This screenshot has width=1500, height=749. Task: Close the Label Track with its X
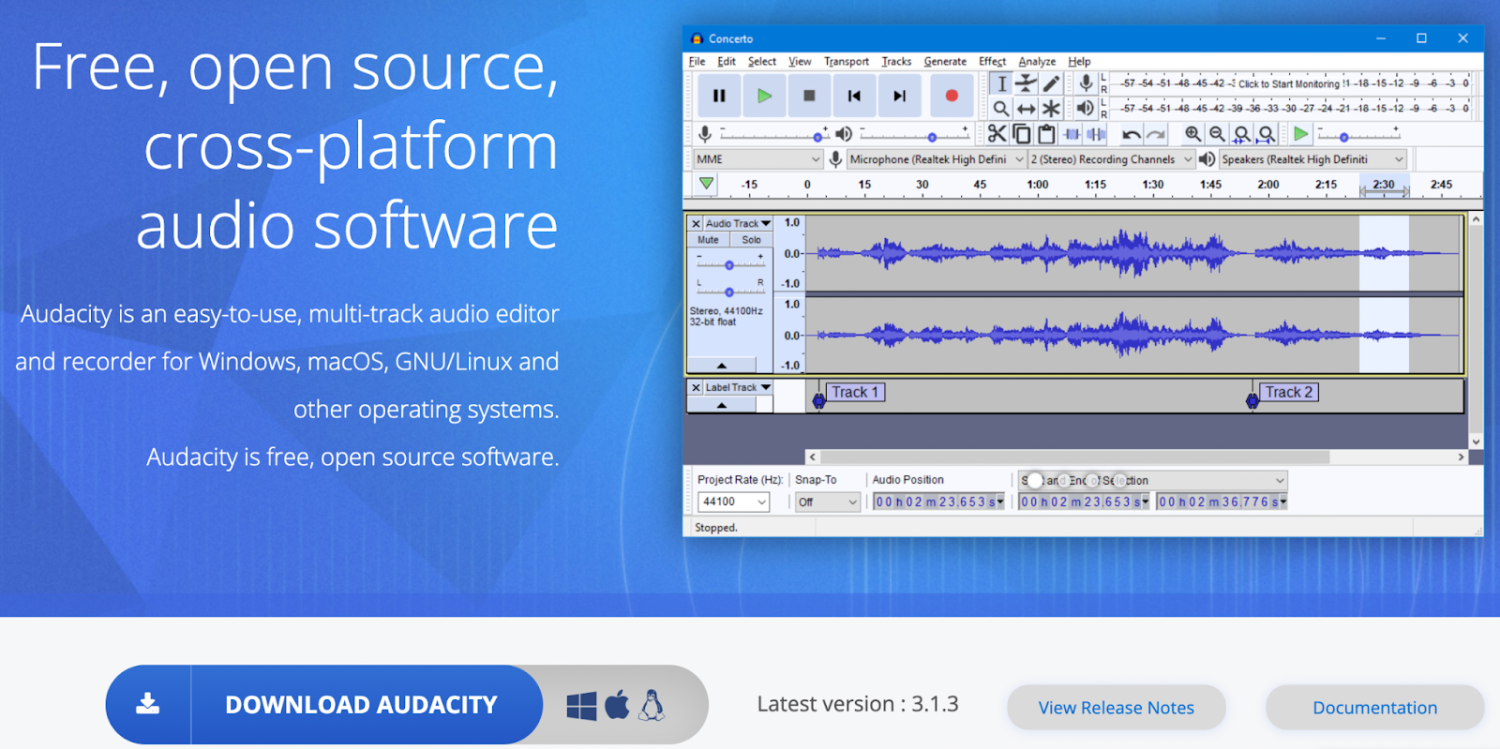tap(696, 387)
